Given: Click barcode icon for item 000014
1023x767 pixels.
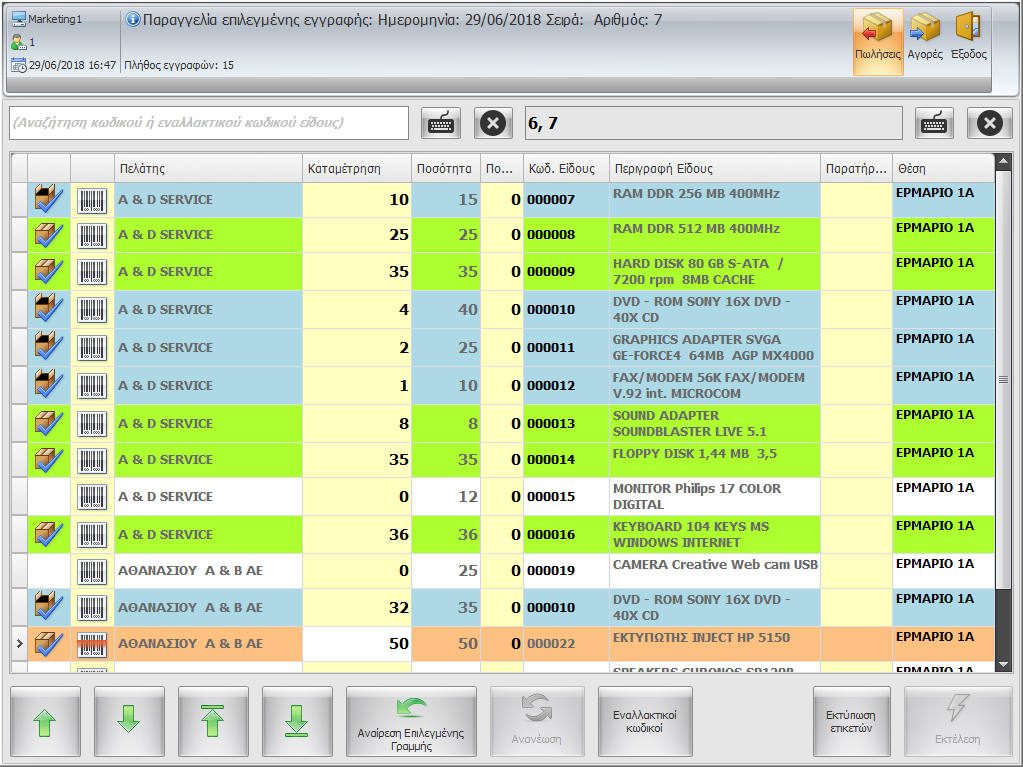Looking at the screenshot, I should click(x=92, y=460).
